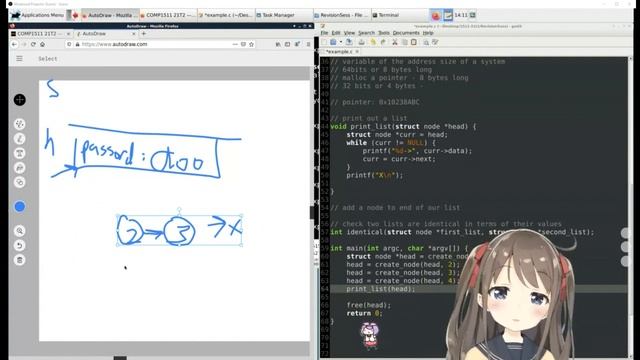The height and width of the screenshot is (360, 640).
Task: Toggle the Firefox sidebar icon
Action: pyautogui.click(x=287, y=44)
